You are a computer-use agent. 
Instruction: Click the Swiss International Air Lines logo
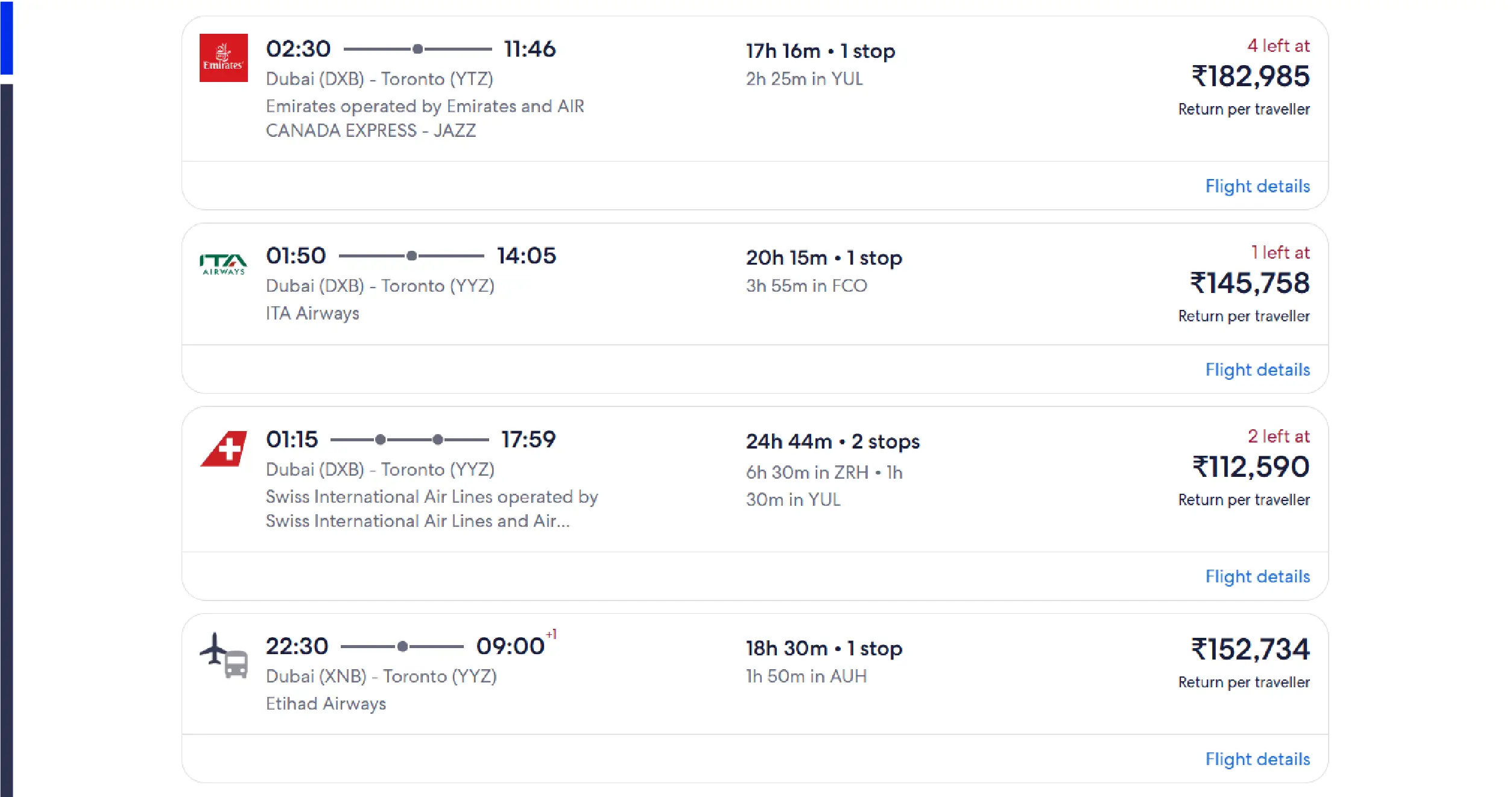click(224, 449)
